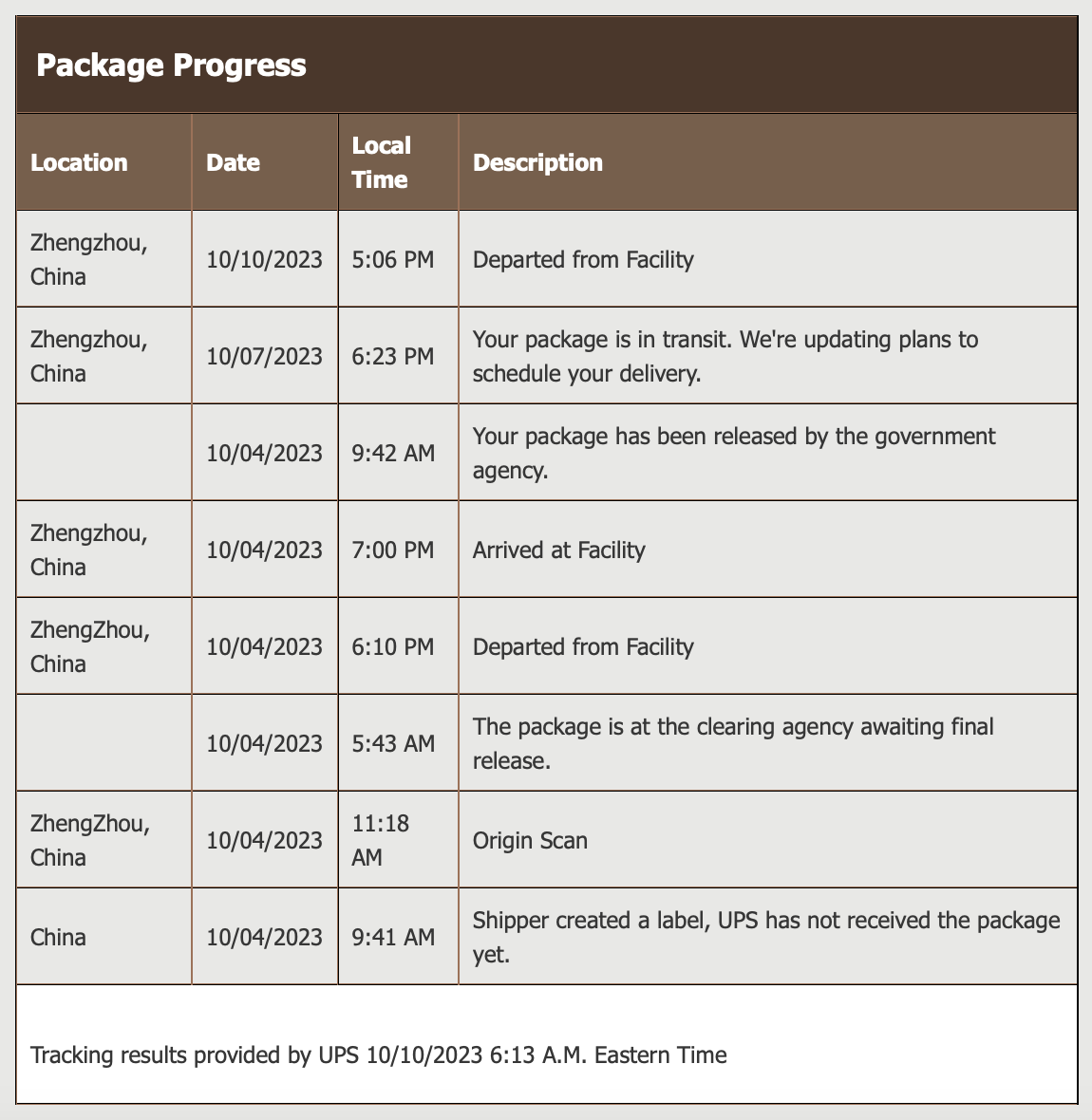Viewport: 1092px width, 1120px height.
Task: Click the Location column header
Action: 79,162
